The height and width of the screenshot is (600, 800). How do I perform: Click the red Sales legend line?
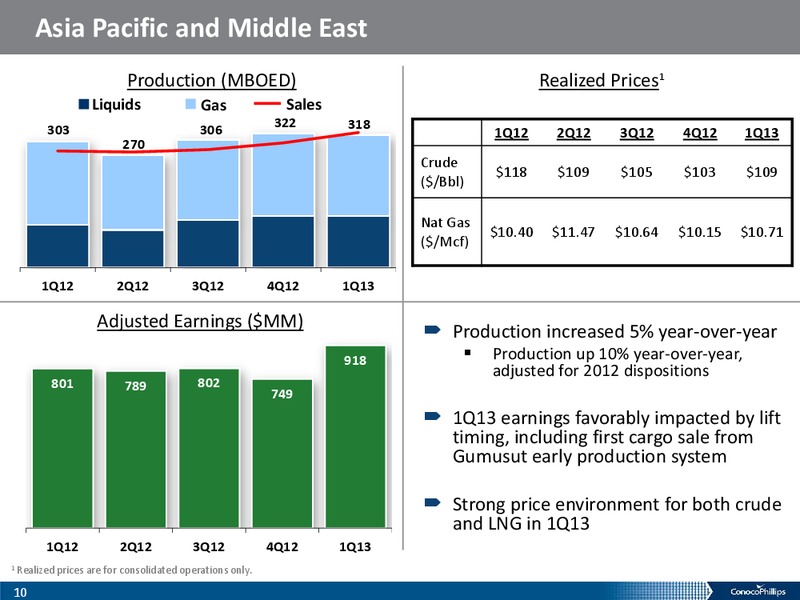click(x=267, y=104)
